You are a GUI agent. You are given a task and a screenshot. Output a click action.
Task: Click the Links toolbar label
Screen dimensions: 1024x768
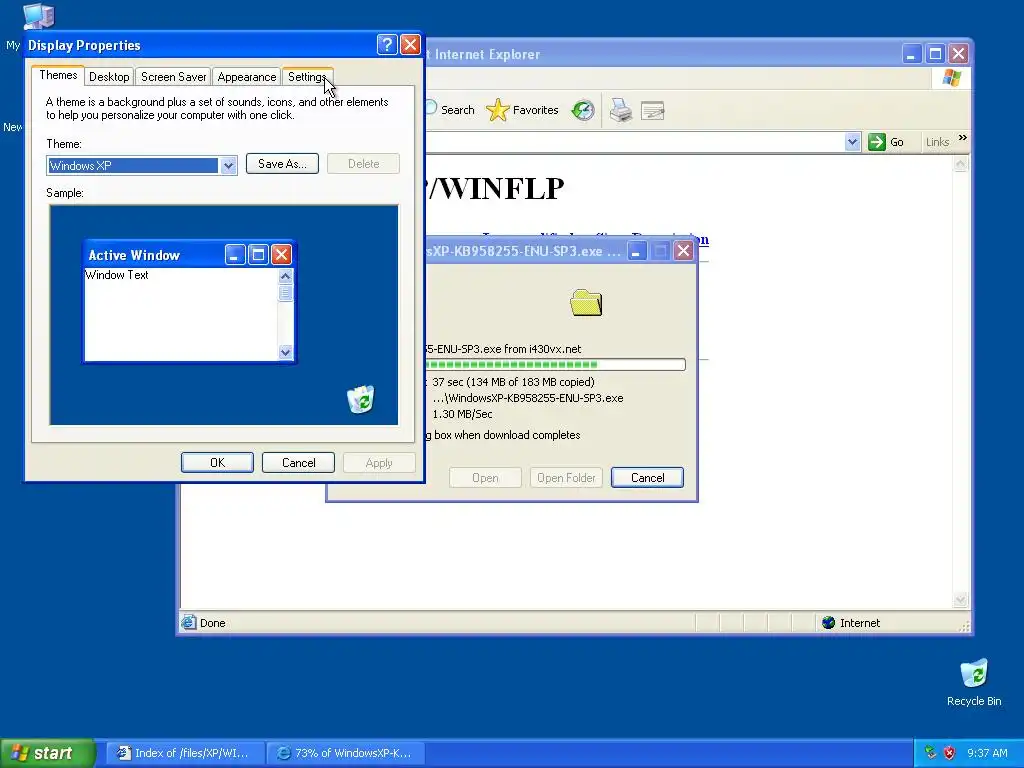tap(937, 142)
